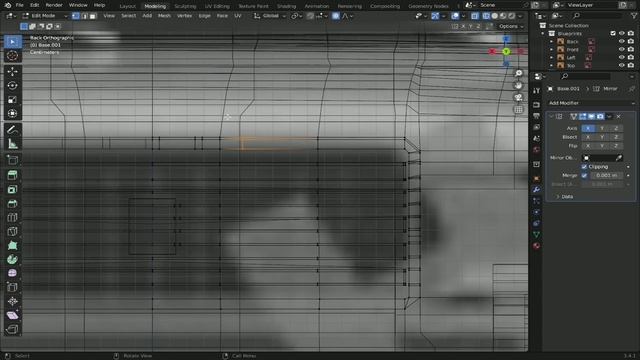Uncheck the Merge checkbox
The height and width of the screenshot is (360, 640).
click(584, 176)
